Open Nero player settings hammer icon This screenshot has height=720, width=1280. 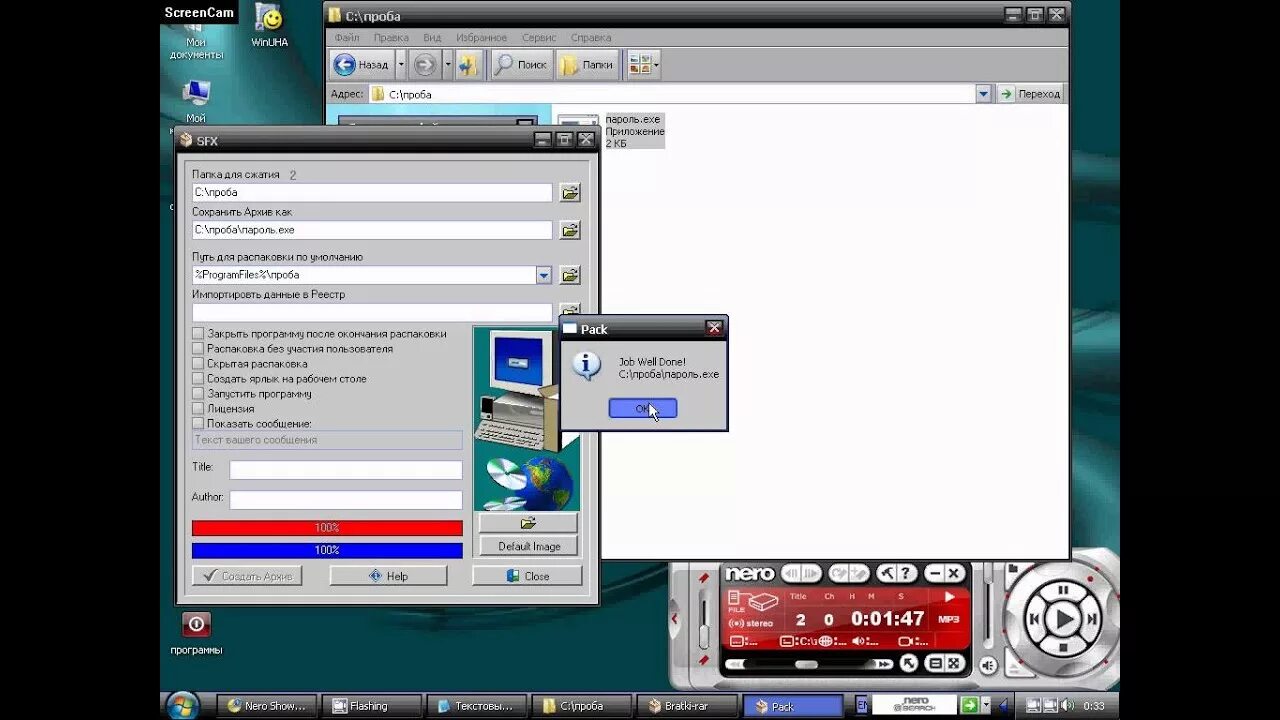click(x=885, y=573)
